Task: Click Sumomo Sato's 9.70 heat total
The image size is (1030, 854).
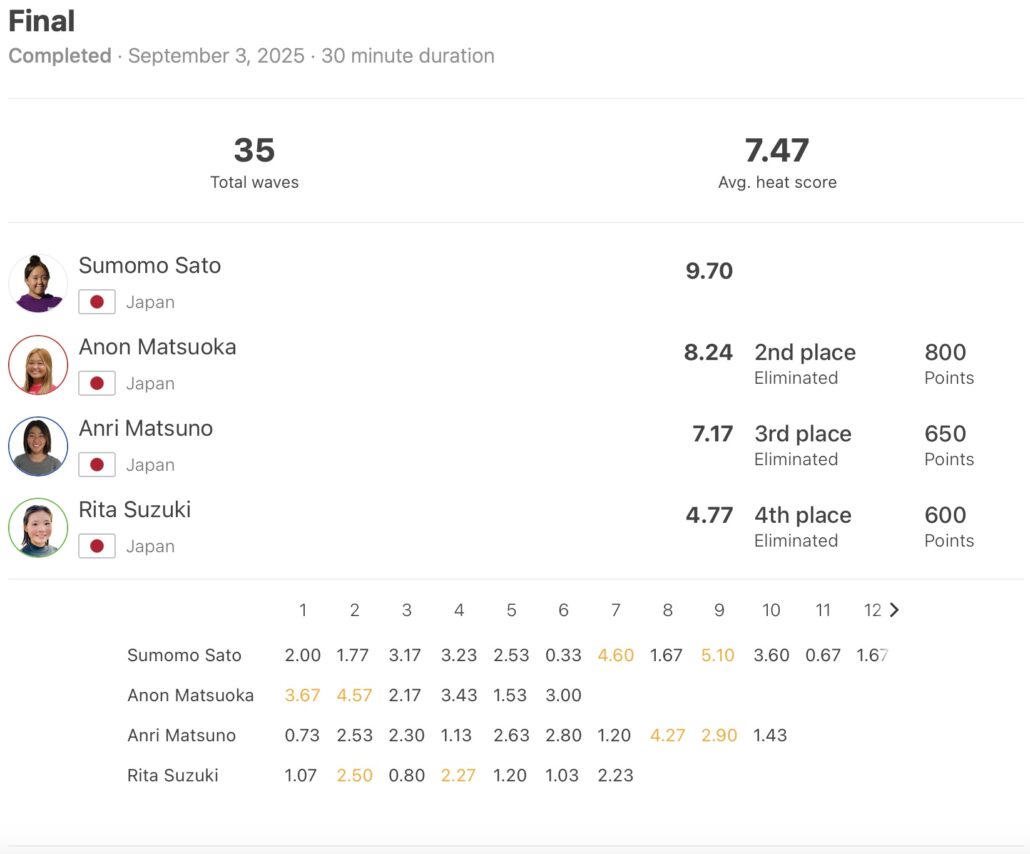Action: tap(709, 271)
